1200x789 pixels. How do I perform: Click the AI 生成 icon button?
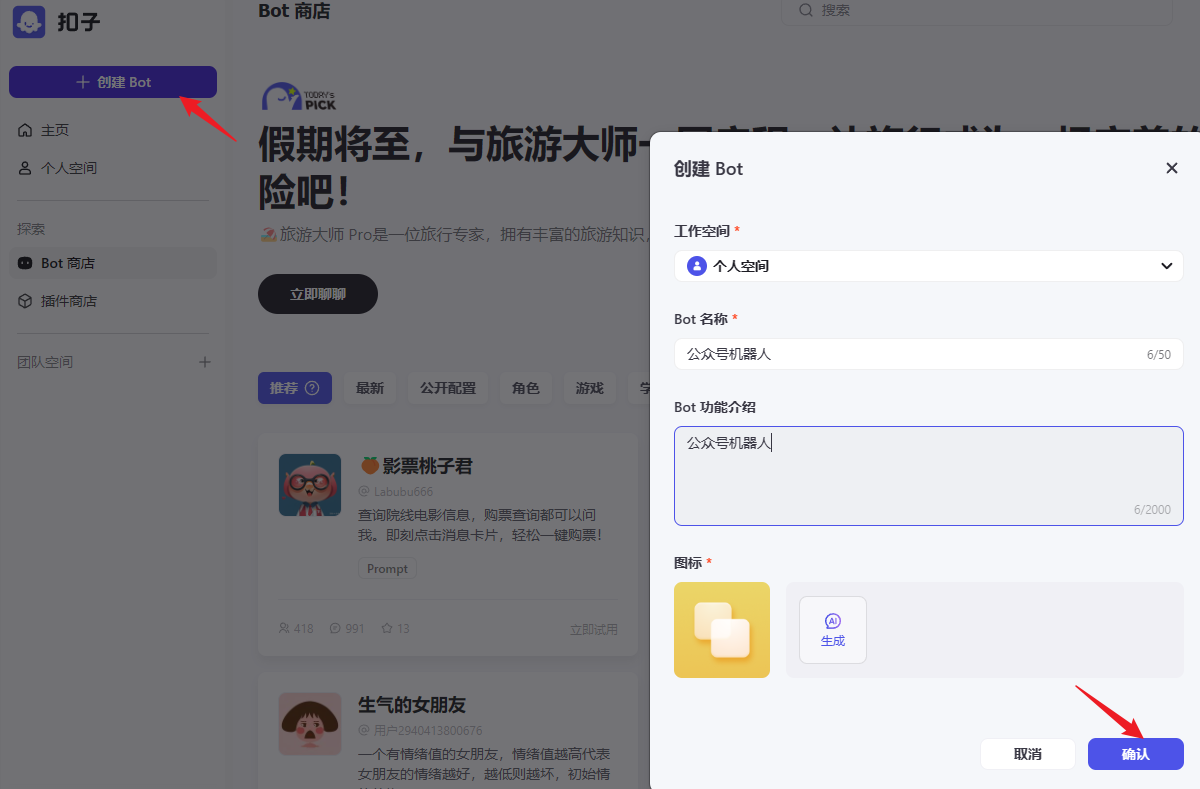[x=833, y=630]
